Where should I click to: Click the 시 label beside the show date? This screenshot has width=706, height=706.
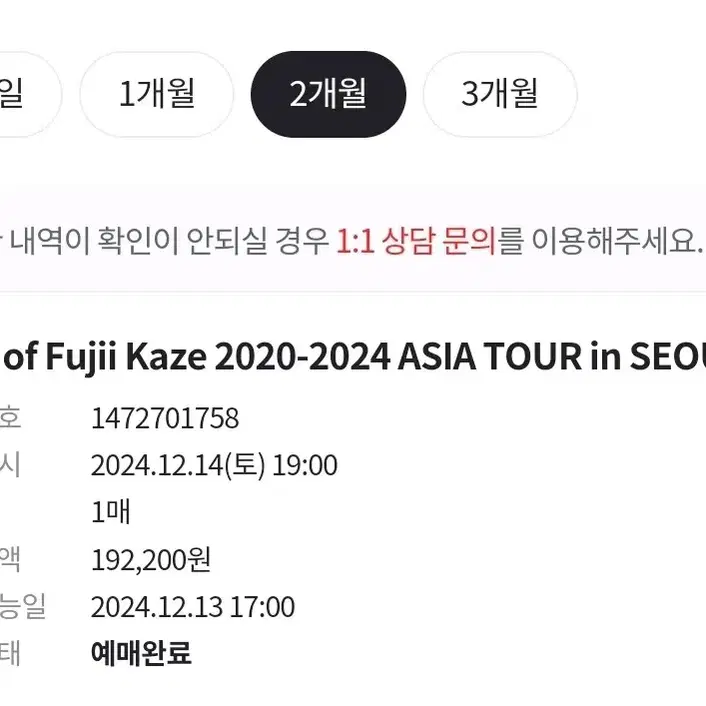click(x=10, y=464)
